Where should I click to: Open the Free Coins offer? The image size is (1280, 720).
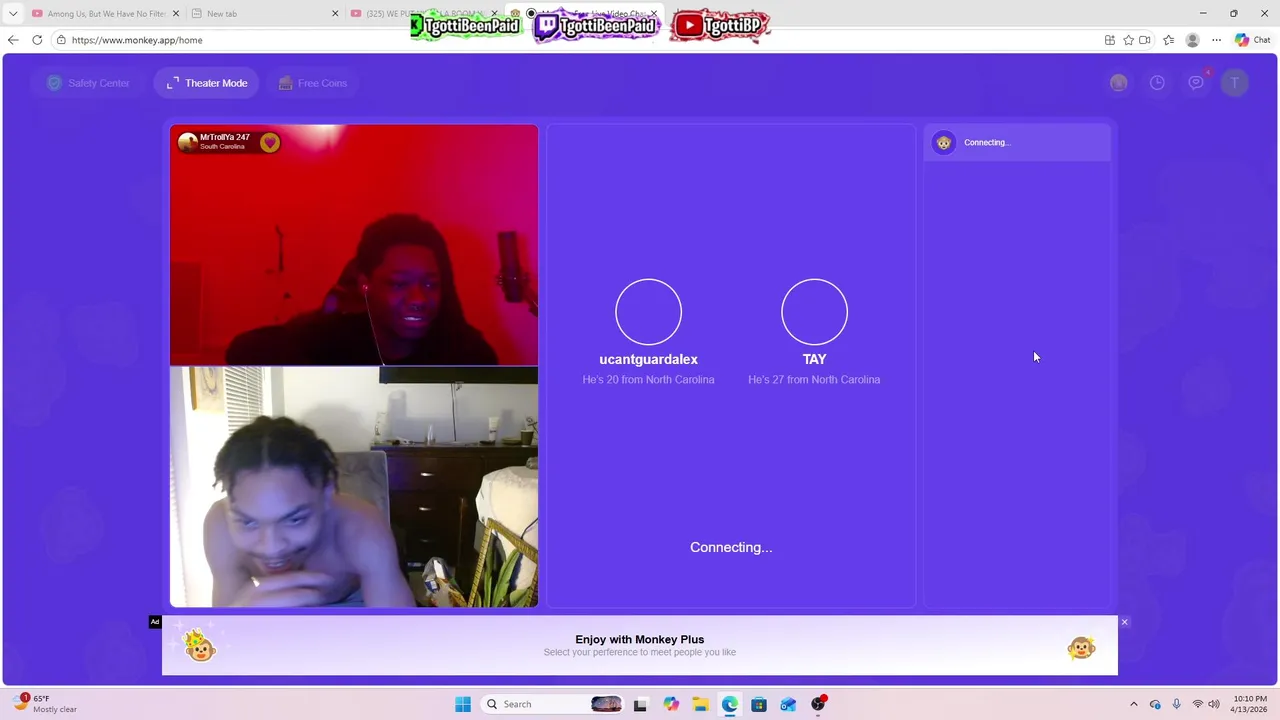coord(313,83)
